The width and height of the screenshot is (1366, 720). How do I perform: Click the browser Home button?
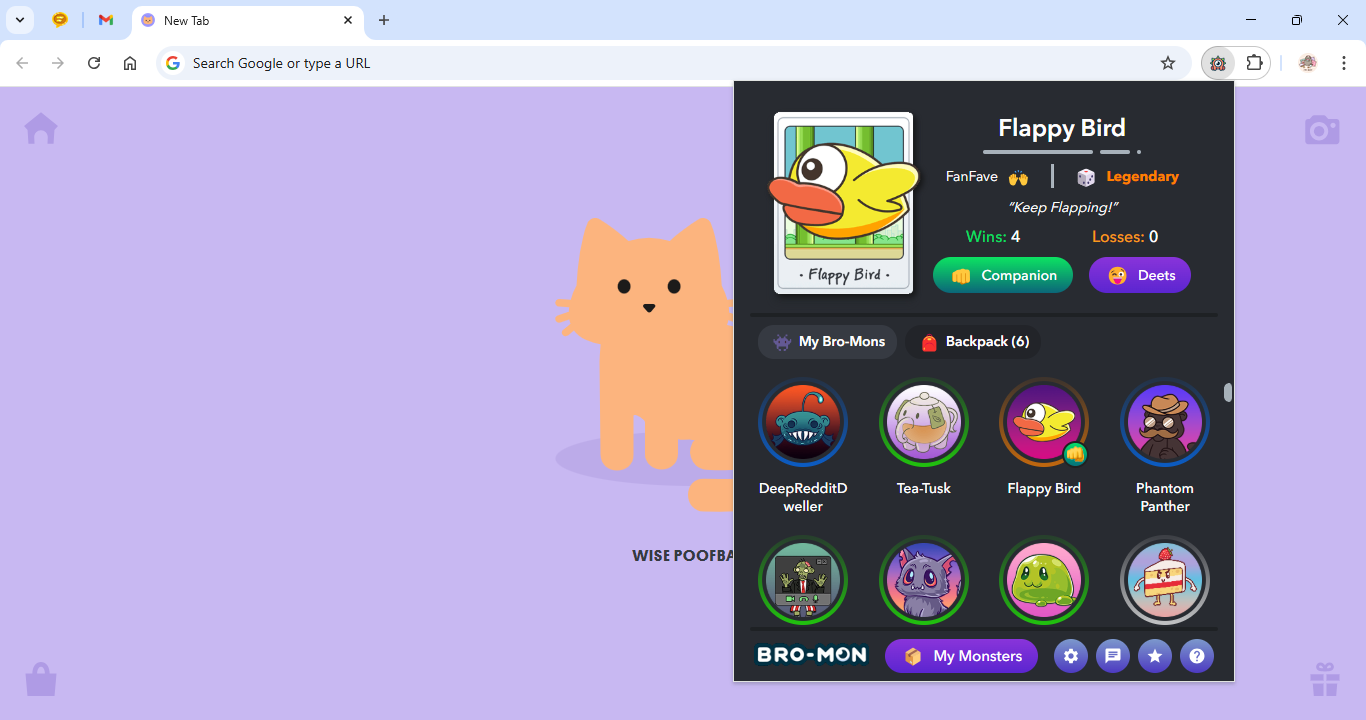130,63
